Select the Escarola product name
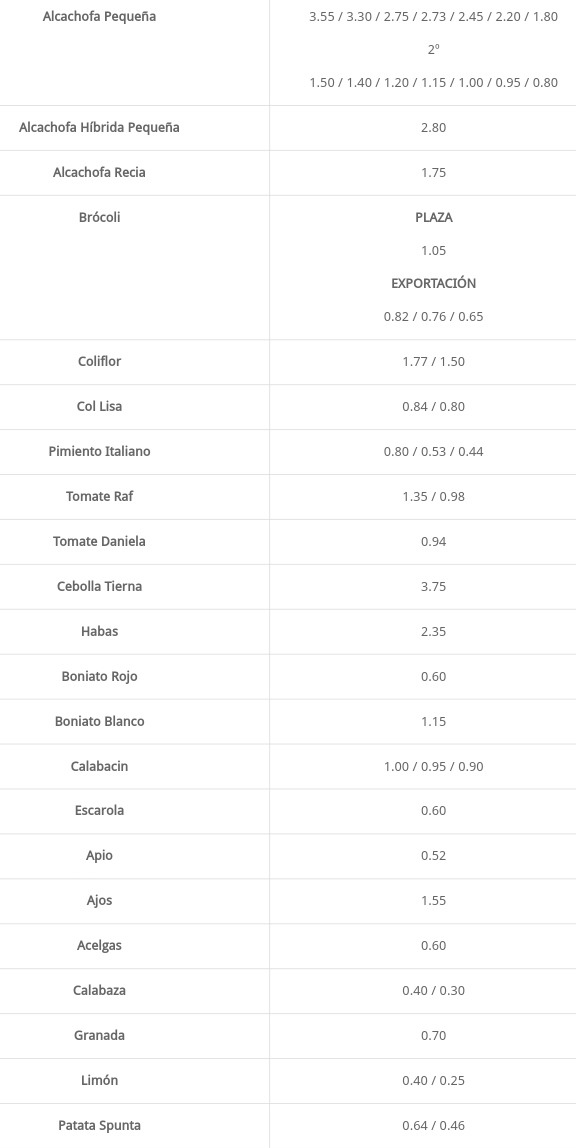Screen dimensions: 576x1148 pyautogui.click(x=100, y=810)
